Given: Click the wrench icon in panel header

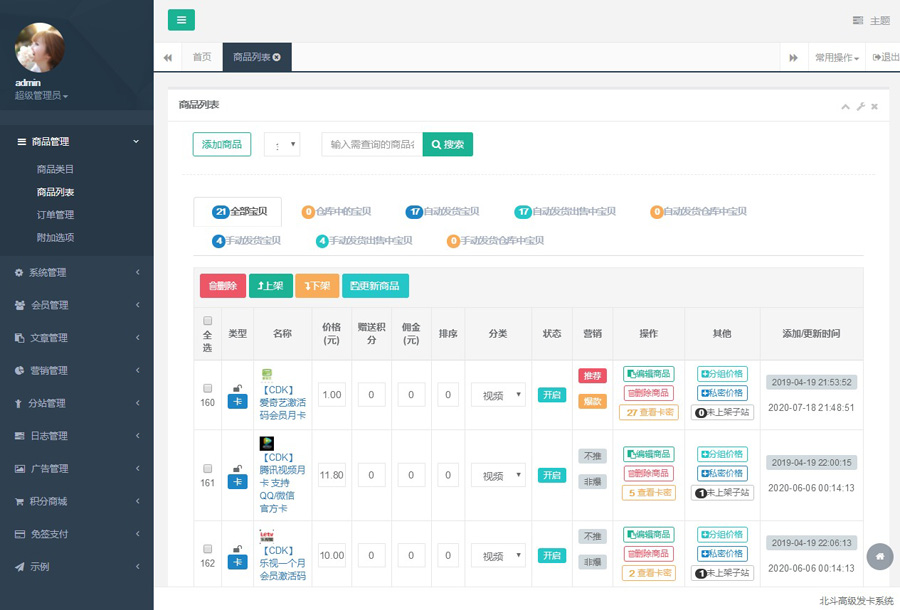Looking at the screenshot, I should [860, 106].
